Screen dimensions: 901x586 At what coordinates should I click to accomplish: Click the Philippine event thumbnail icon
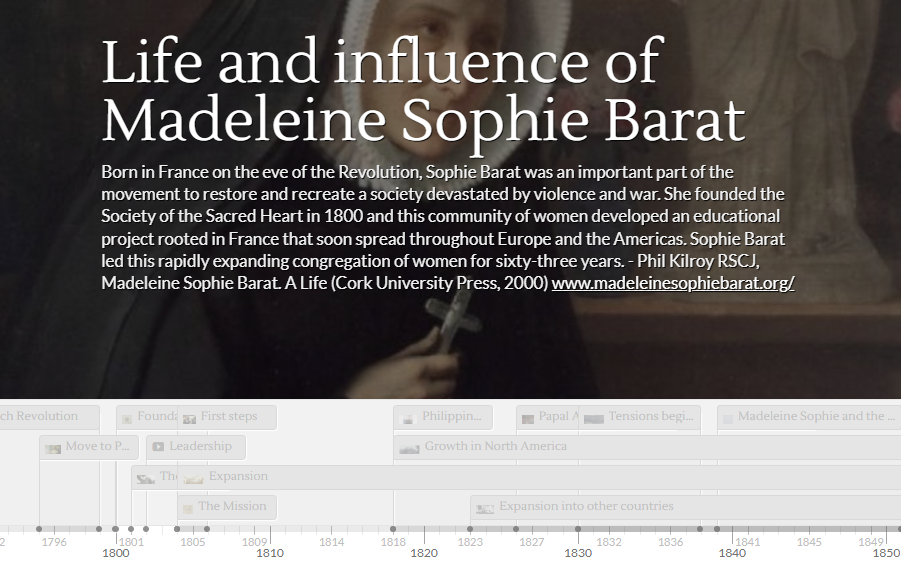click(408, 417)
